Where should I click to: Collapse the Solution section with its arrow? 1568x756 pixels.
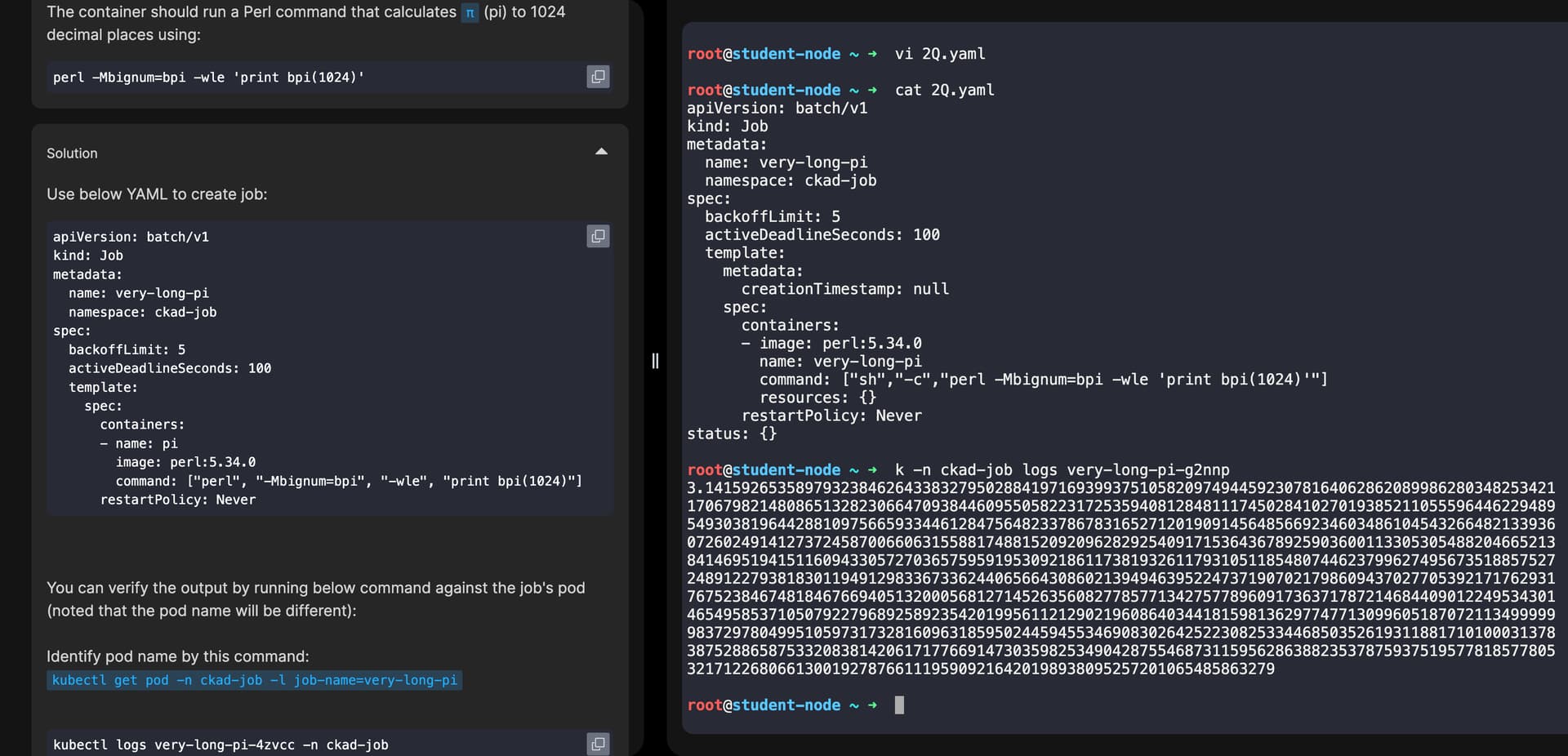coord(602,152)
